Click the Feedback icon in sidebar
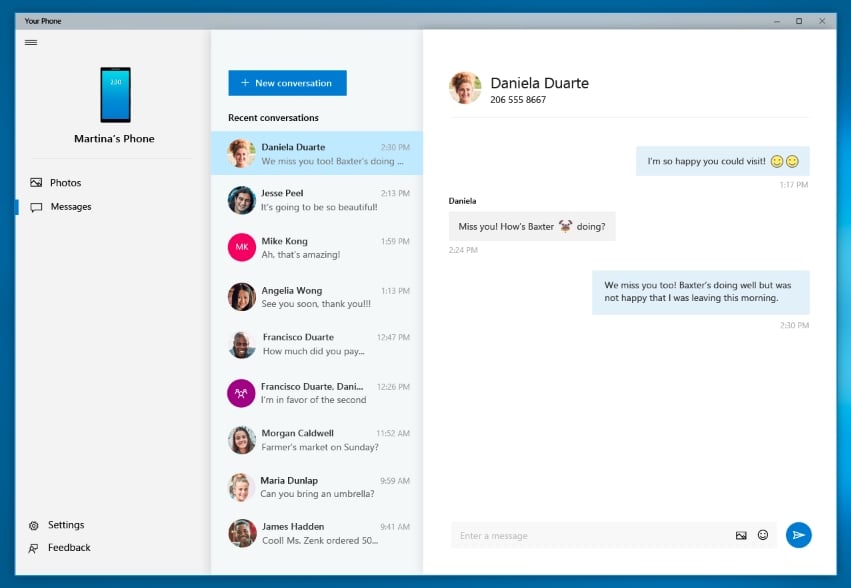851x588 pixels. [x=34, y=548]
